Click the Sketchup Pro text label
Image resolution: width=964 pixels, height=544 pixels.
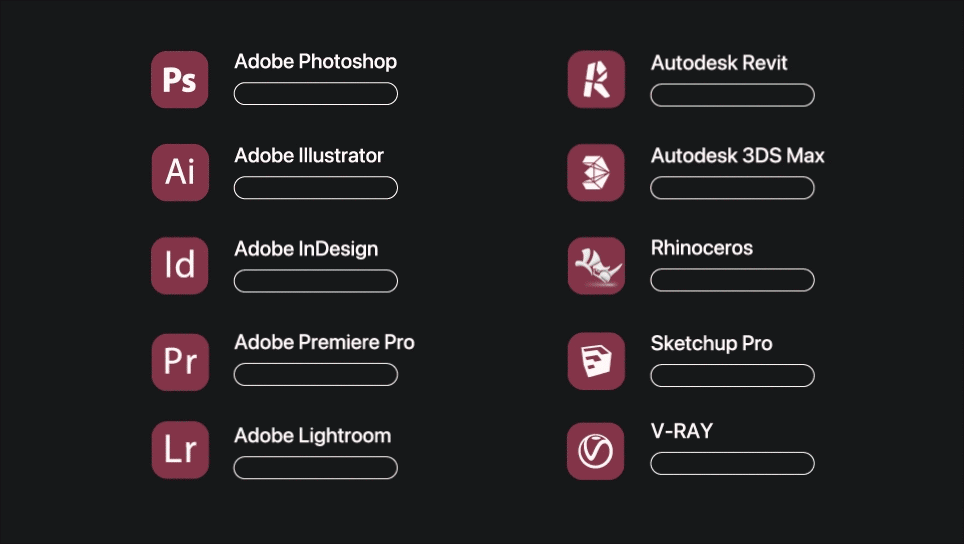point(711,344)
